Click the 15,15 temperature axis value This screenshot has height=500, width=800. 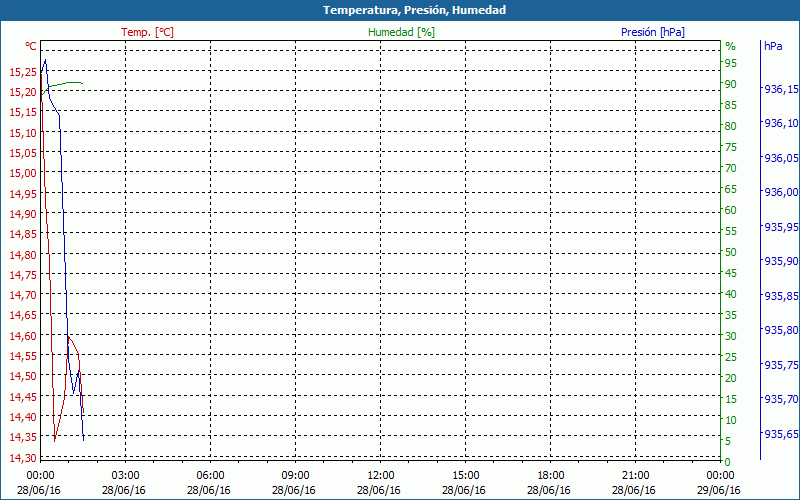(x=23, y=112)
